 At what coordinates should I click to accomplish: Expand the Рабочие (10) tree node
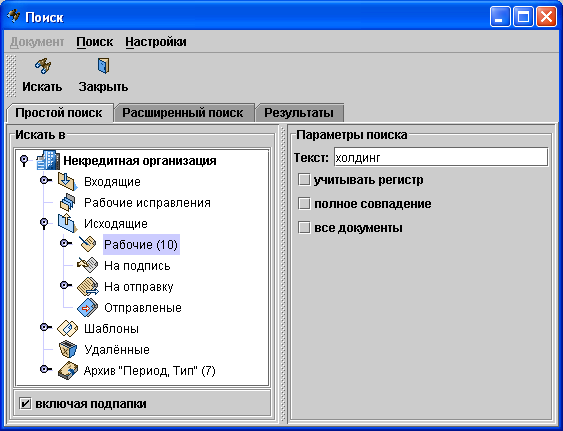66,243
